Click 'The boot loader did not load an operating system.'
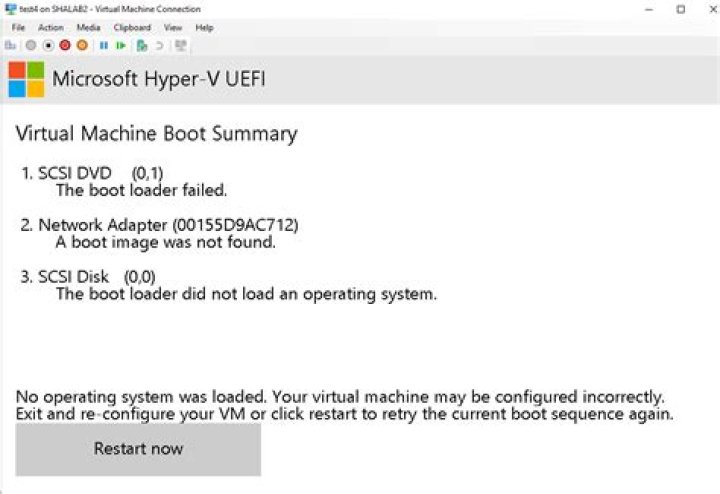This screenshot has width=720, height=494. (246, 294)
